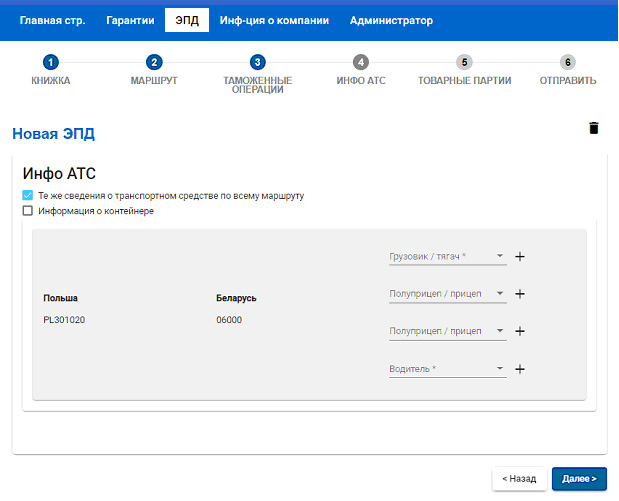Add a driver with plus icon

[x=520, y=369]
